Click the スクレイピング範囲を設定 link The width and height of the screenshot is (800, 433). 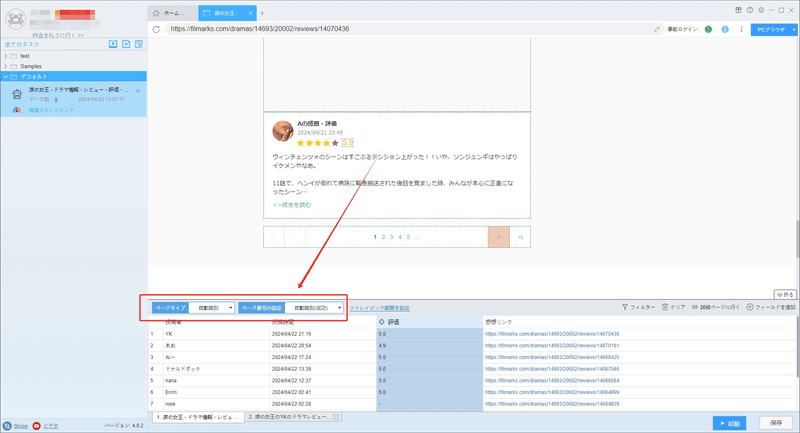tap(379, 309)
